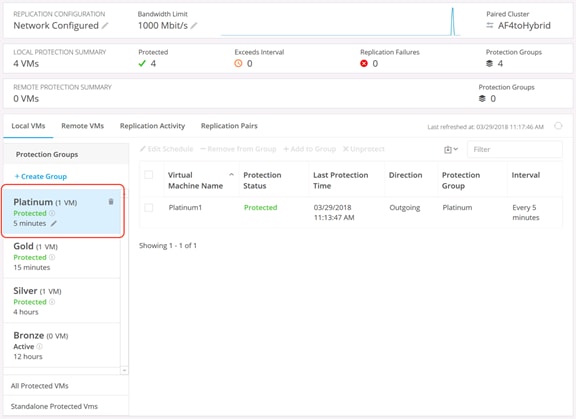Click the Remove from Group button
The width and height of the screenshot is (576, 419).
click(x=238, y=149)
